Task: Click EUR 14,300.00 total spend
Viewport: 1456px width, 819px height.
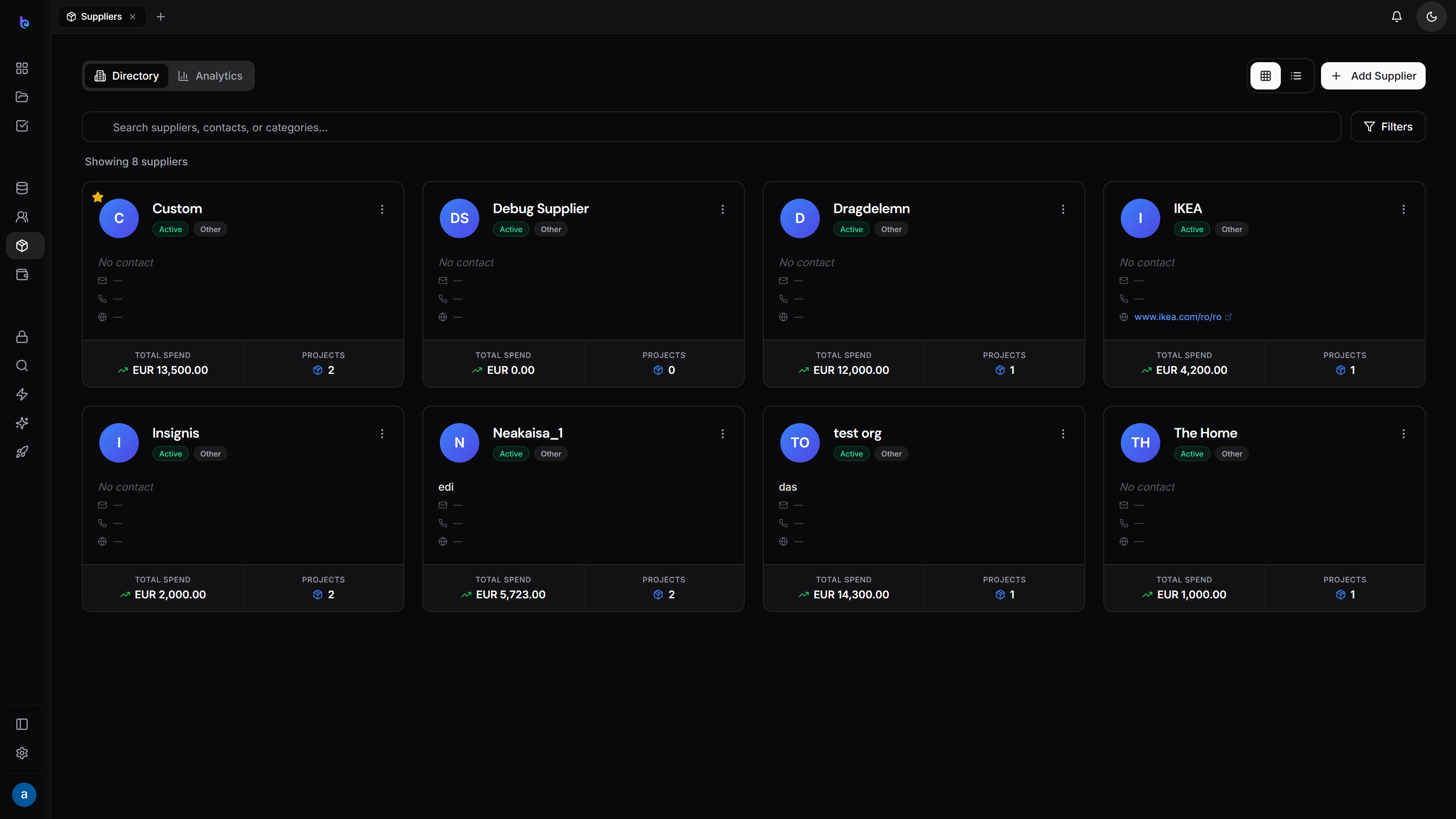Action: coord(850,595)
